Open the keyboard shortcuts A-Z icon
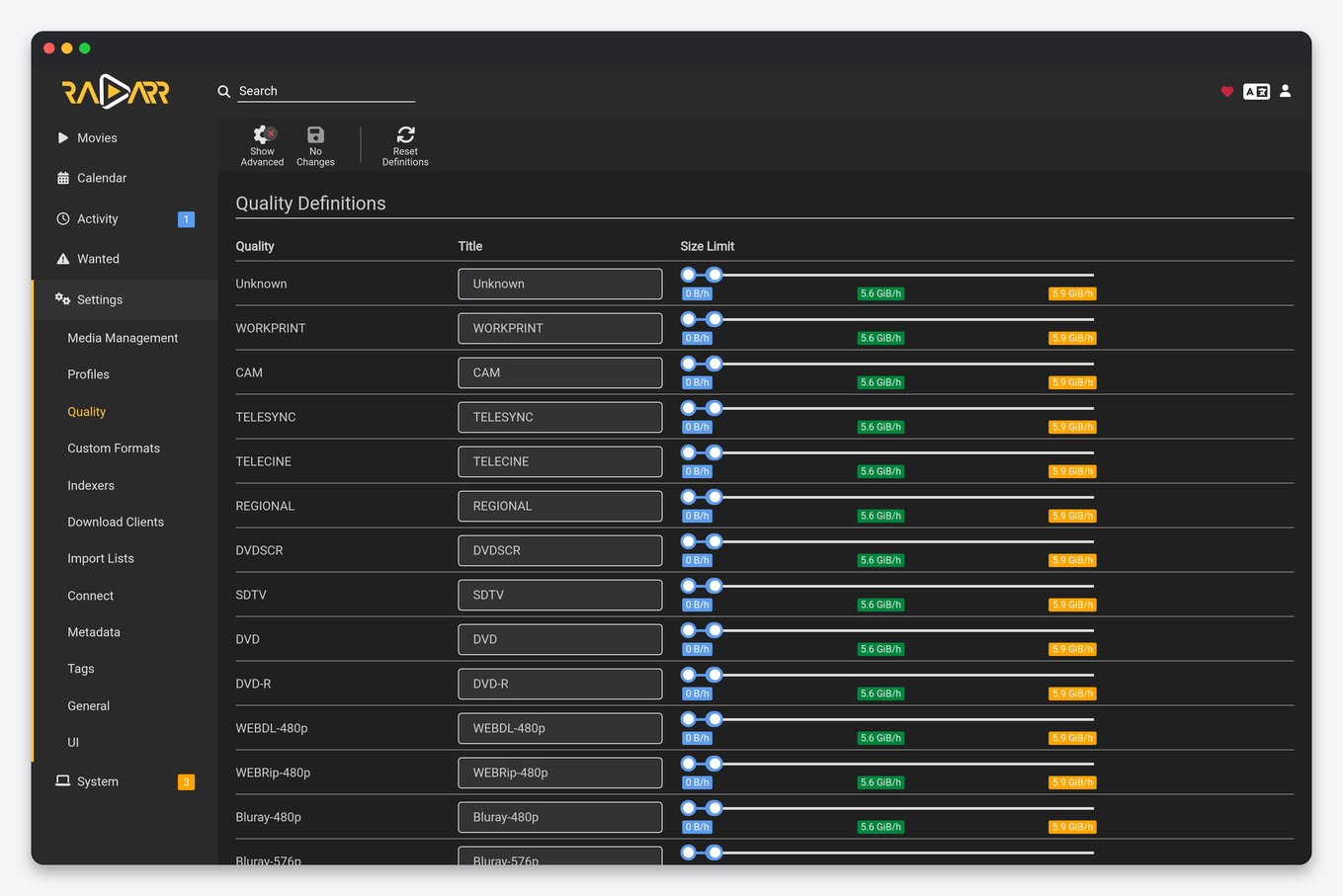The width and height of the screenshot is (1343, 896). 1256,91
